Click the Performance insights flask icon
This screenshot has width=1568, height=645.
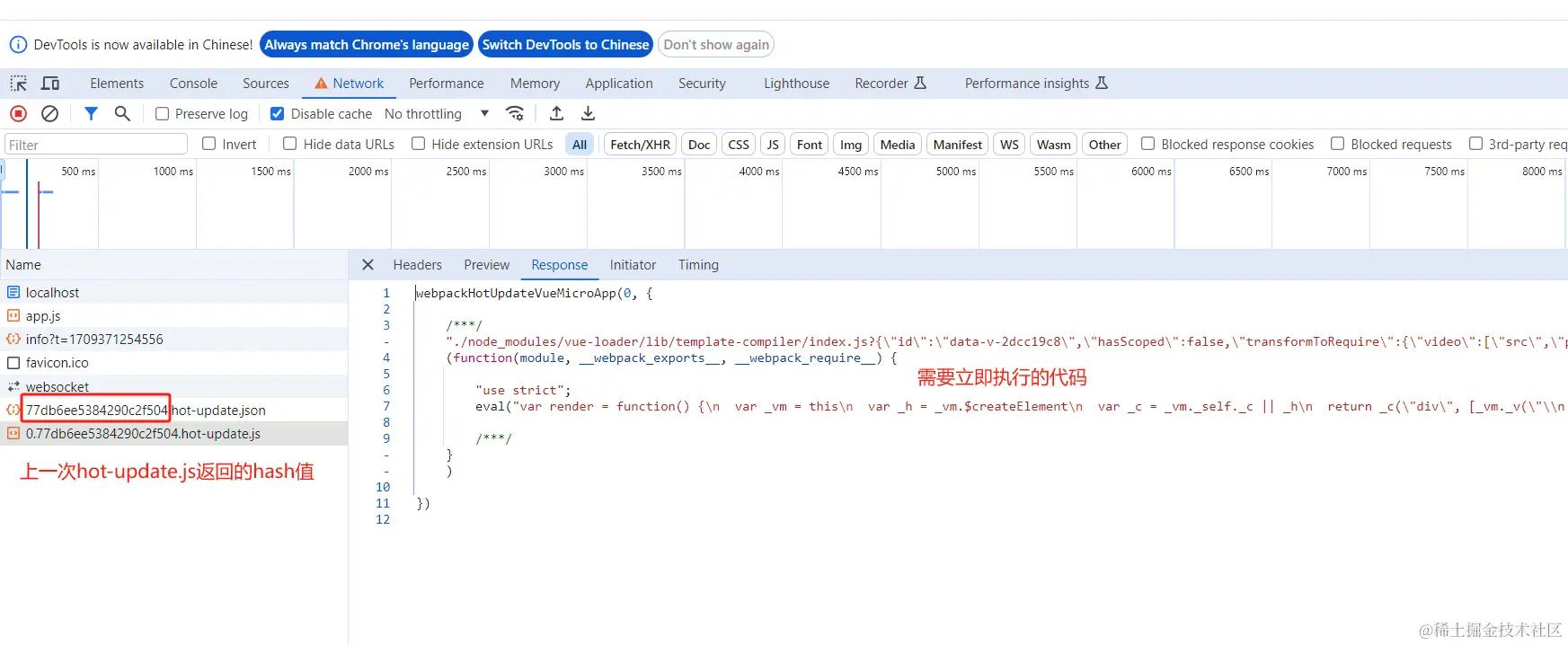tap(1102, 83)
